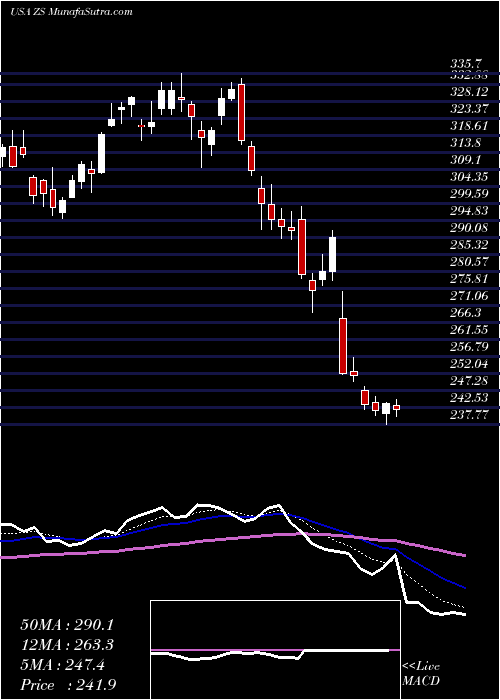Image resolution: width=500 pixels, height=700 pixels.
Task: Select the 304.35 price level label
Action: click(x=471, y=177)
